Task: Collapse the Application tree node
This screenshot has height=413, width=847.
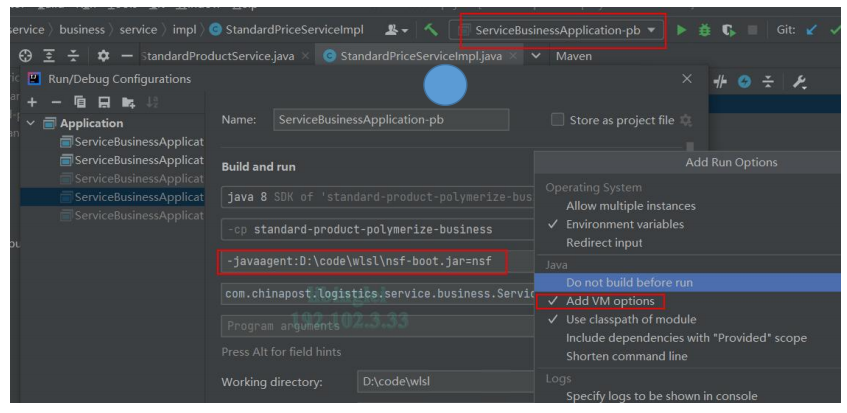Action: coord(31,123)
